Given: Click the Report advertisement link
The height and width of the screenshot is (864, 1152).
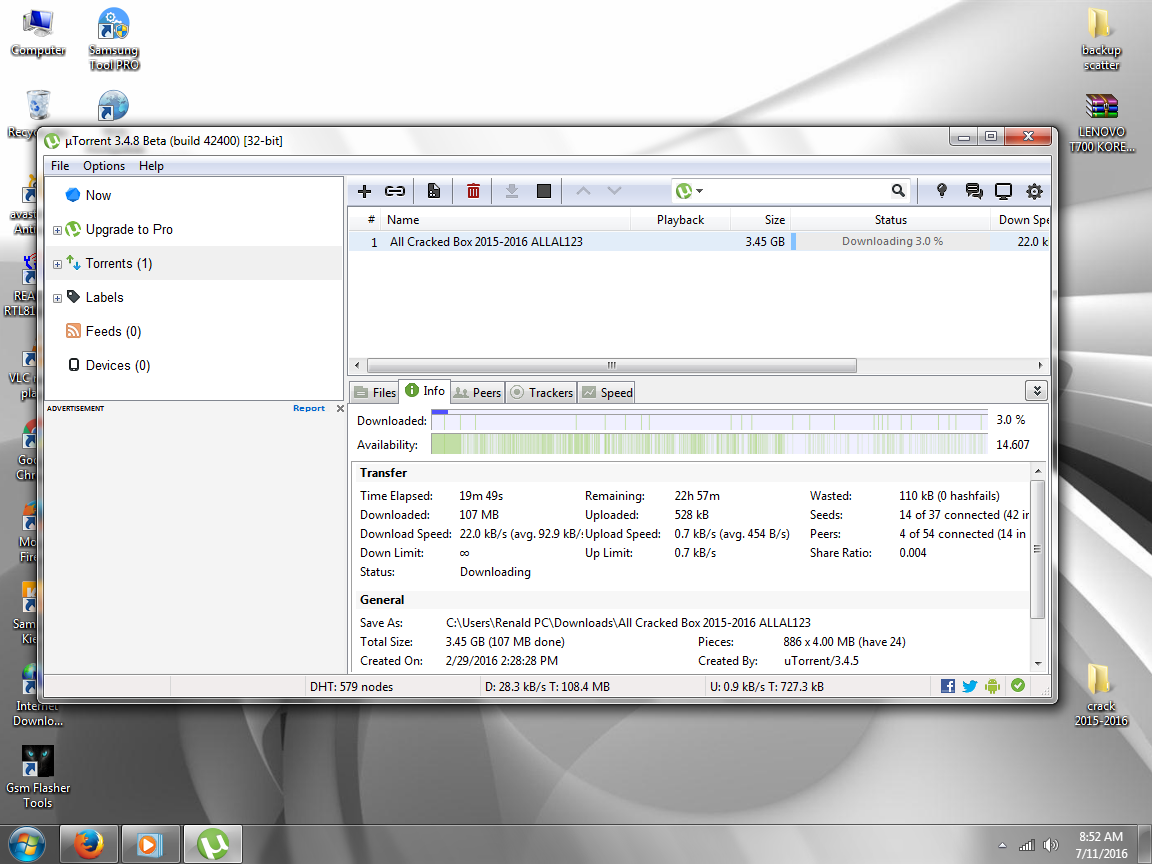Looking at the screenshot, I should pos(308,408).
